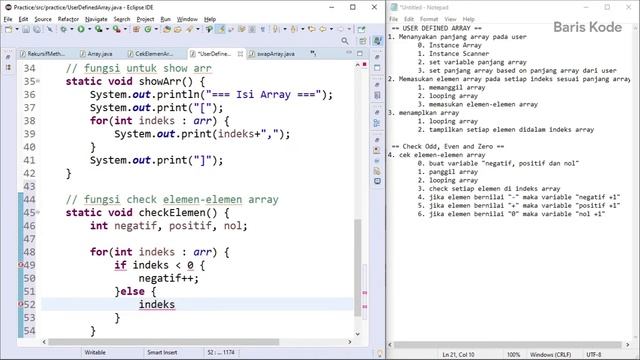Run the program with green Run button

tap(81, 29)
